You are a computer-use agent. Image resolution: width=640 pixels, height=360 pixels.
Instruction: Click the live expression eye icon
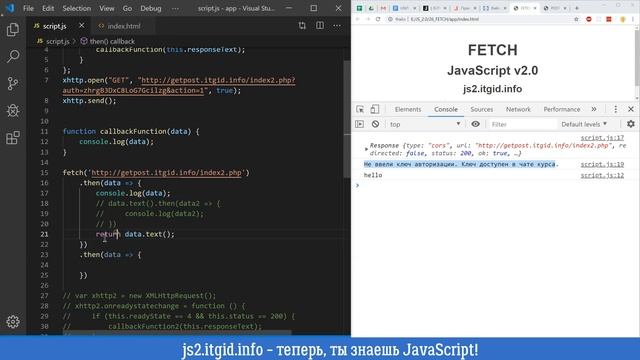click(x=476, y=124)
